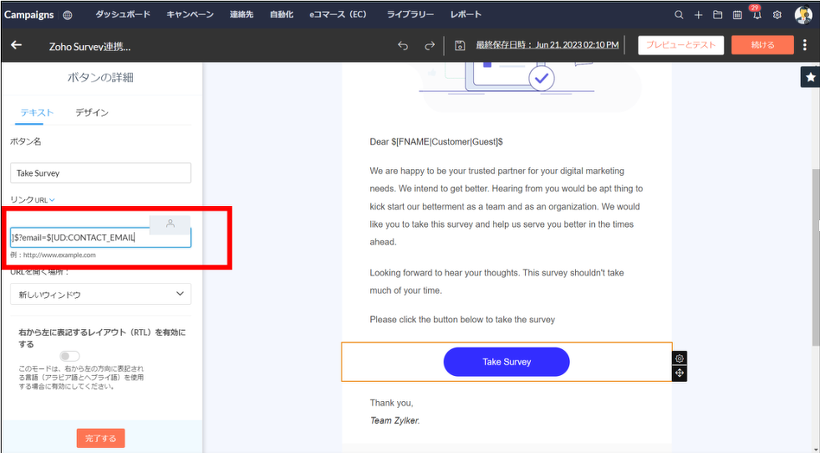
Task: Open search with the magnifier icon
Action: (679, 15)
